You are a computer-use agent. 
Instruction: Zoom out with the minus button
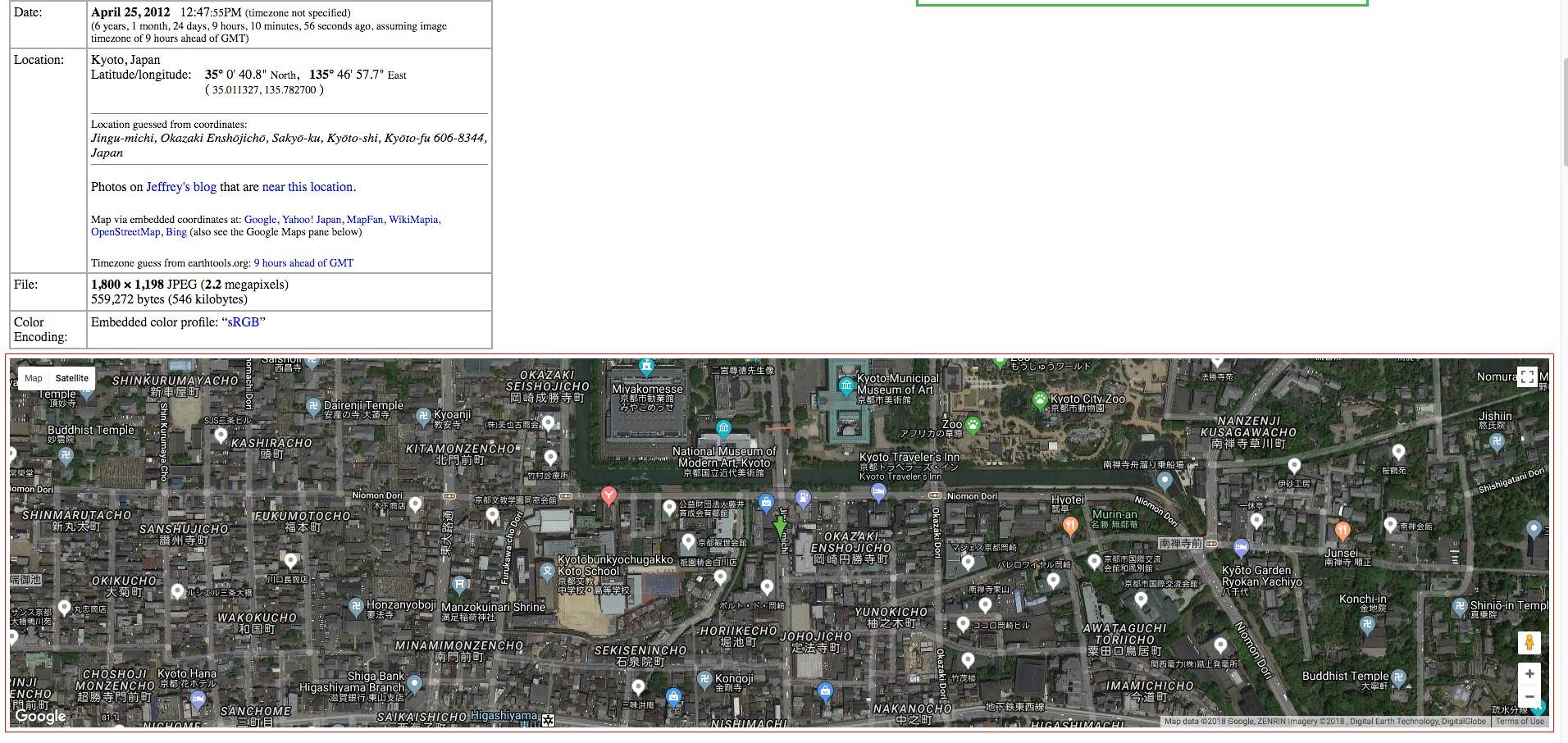pos(1529,697)
